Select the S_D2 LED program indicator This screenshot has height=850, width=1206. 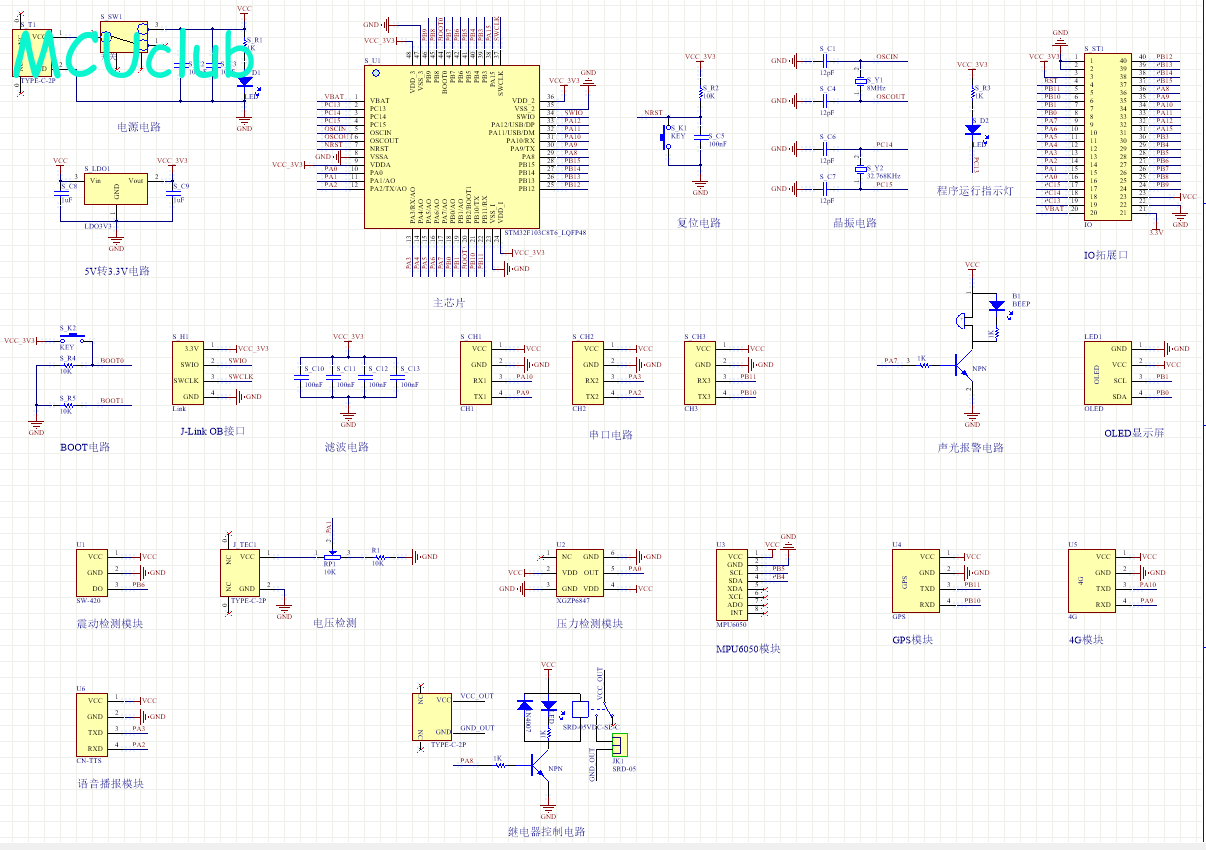pos(972,129)
